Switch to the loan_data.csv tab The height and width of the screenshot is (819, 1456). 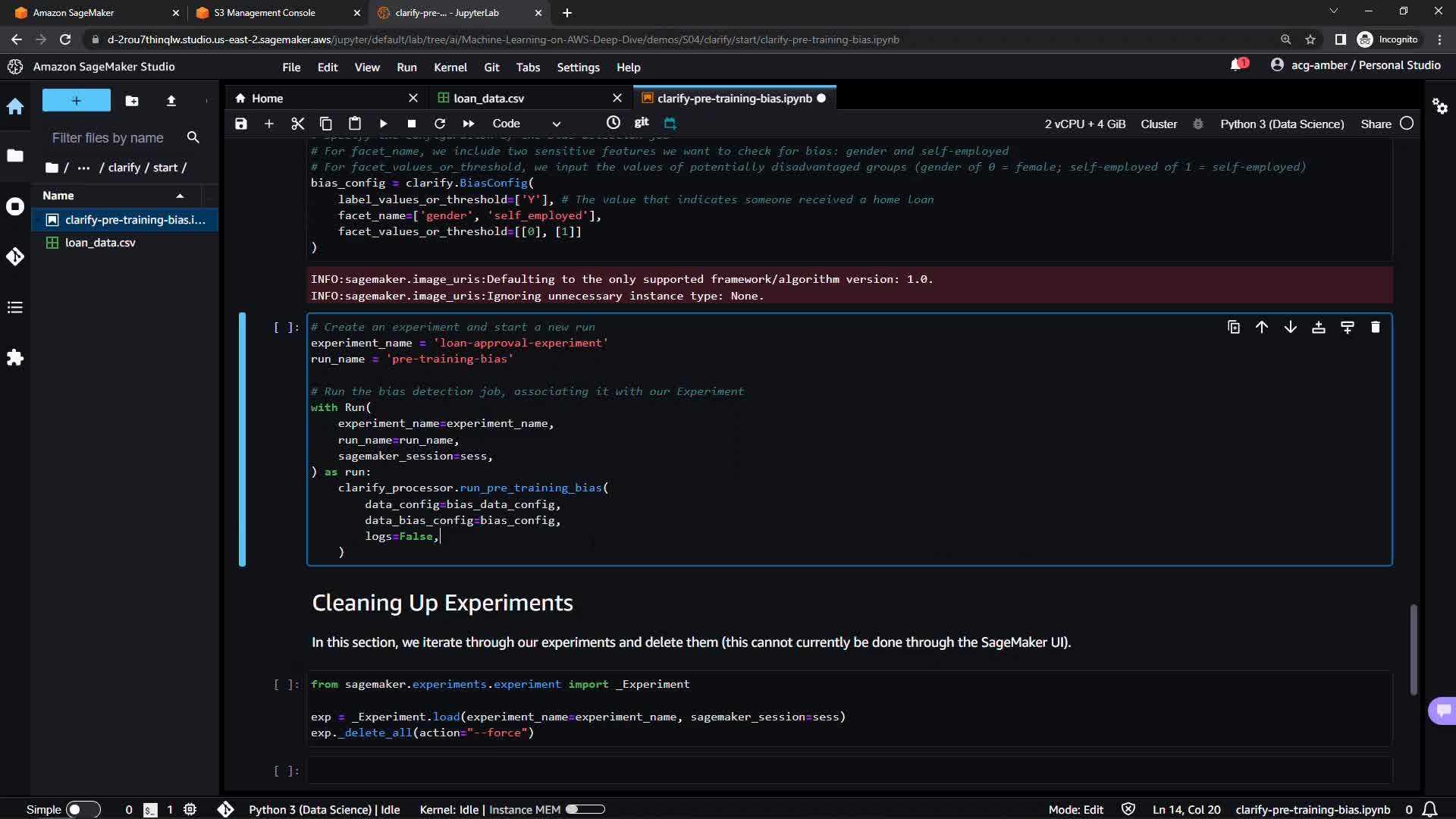489,99
